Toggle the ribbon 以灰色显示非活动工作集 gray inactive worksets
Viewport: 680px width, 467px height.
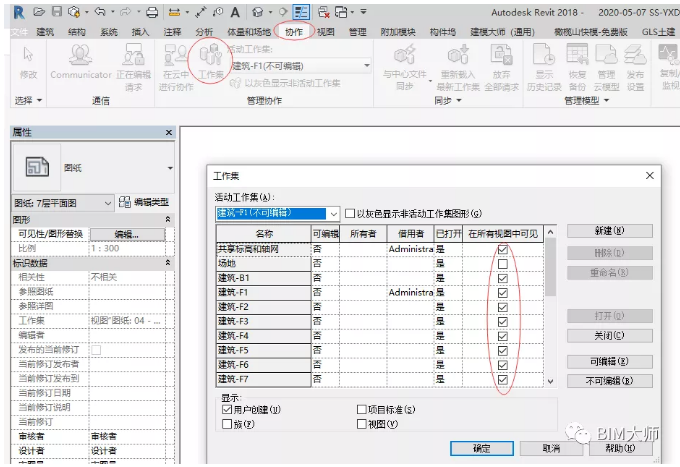(x=285, y=83)
